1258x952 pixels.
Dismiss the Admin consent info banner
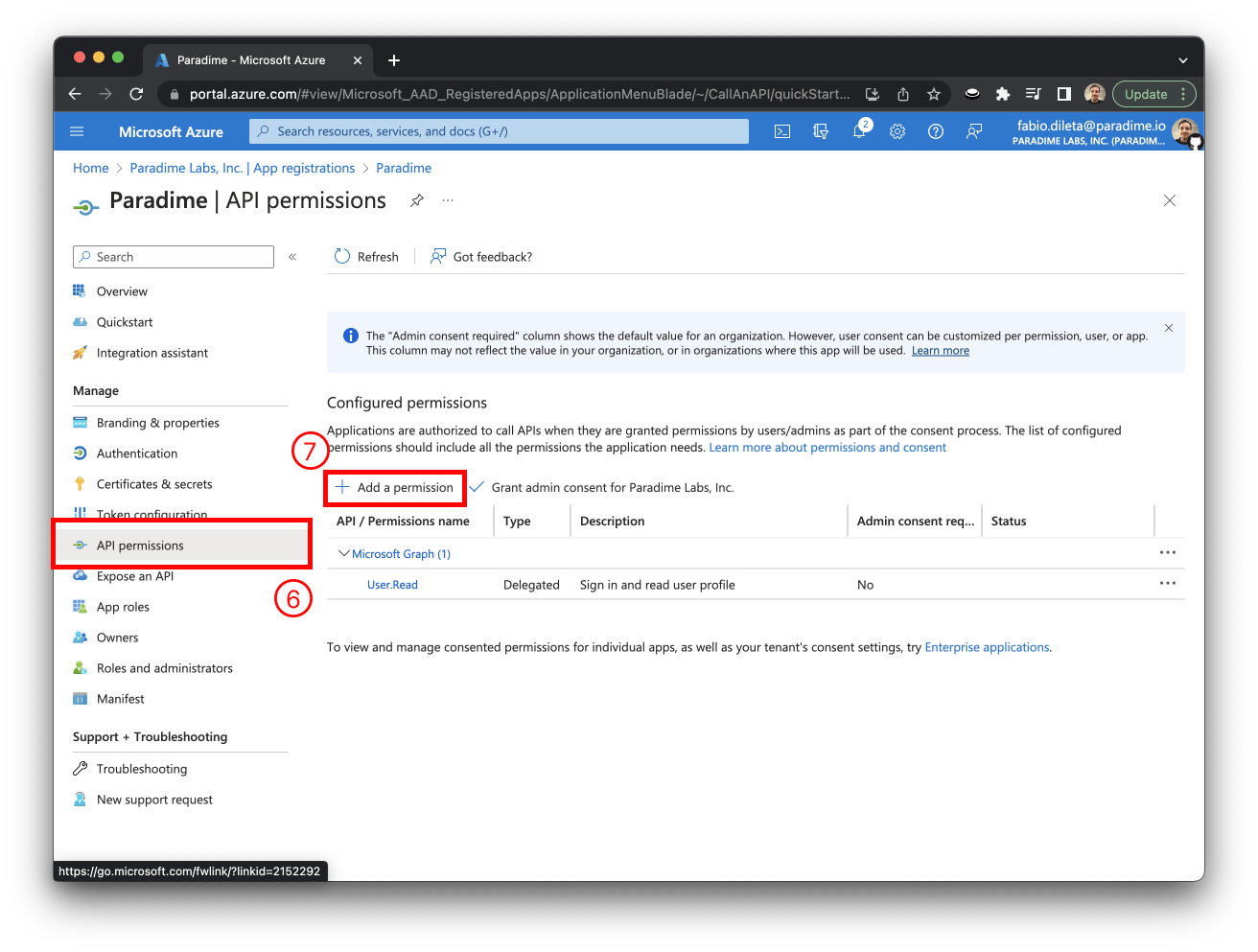(x=1169, y=328)
